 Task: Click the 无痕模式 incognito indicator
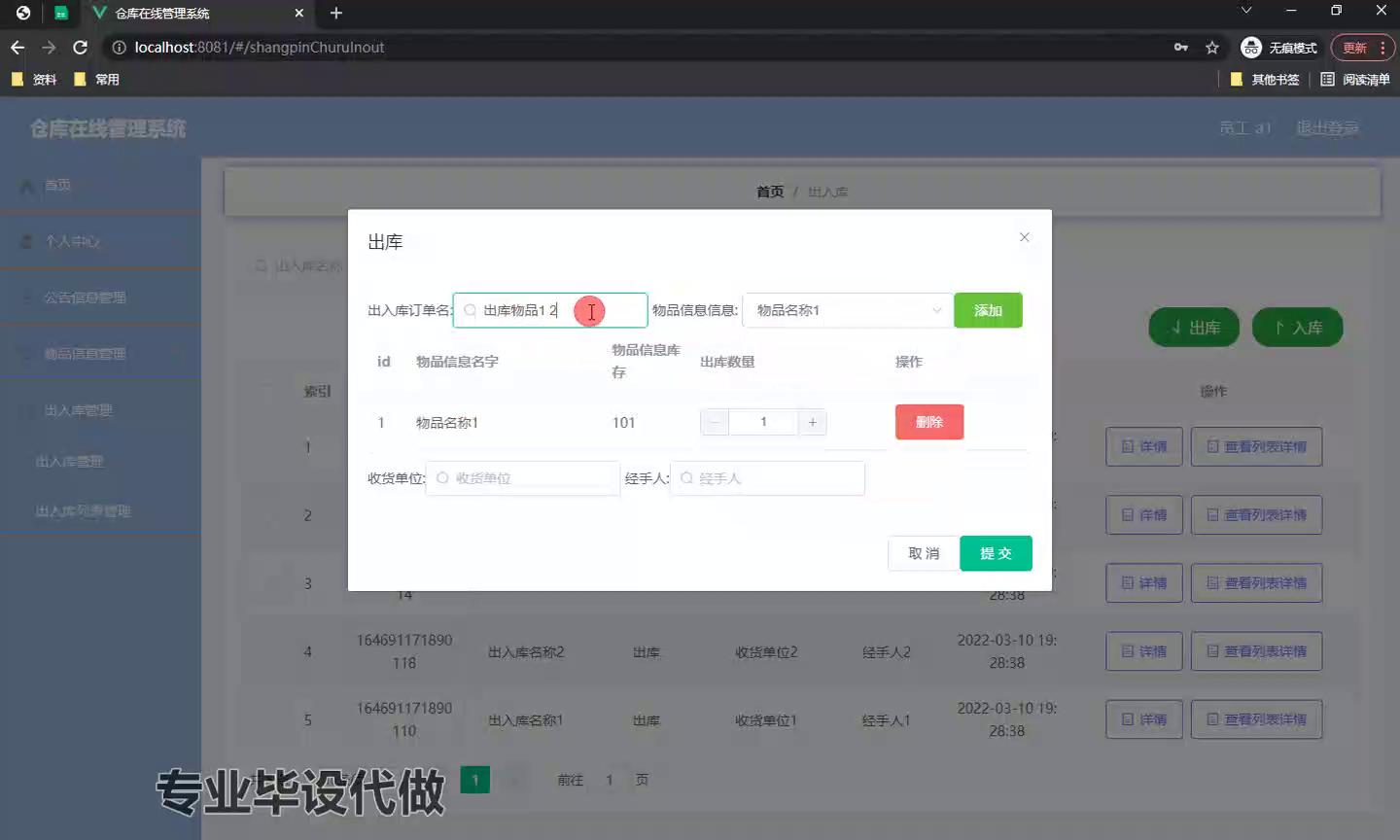(x=1279, y=48)
